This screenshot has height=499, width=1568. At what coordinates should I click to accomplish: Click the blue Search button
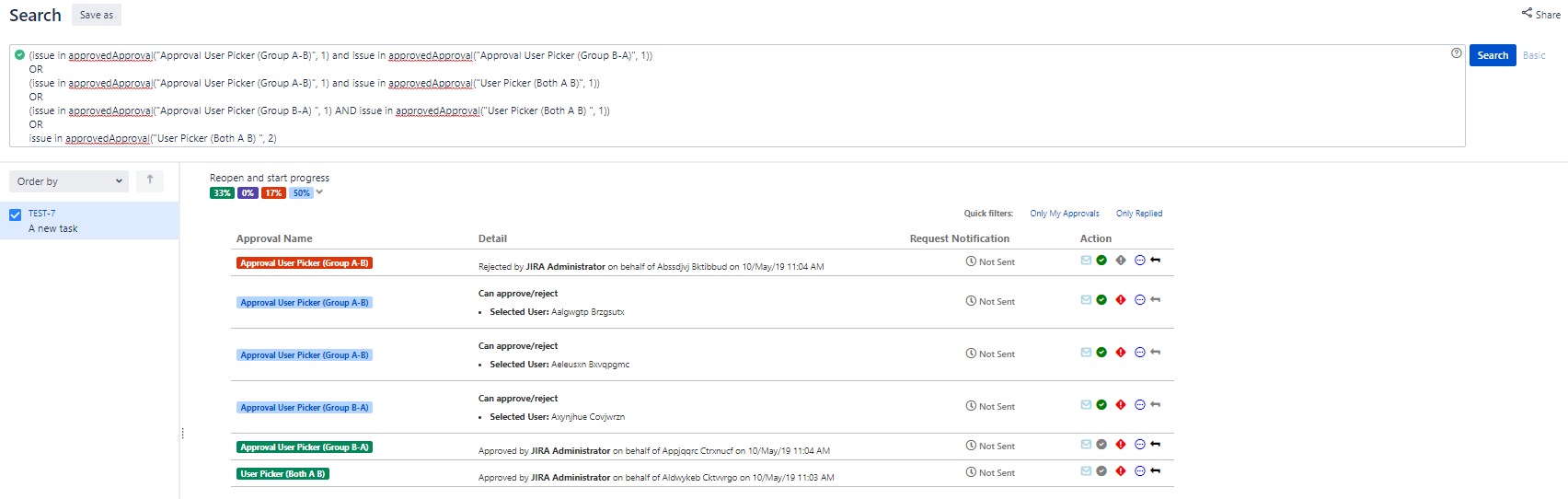point(1492,55)
